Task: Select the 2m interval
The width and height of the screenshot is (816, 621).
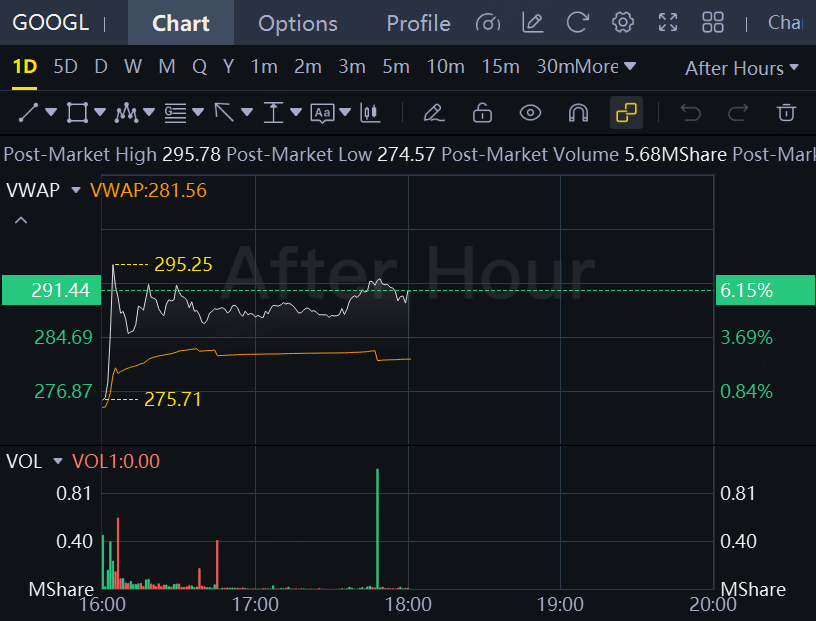Action: (308, 67)
